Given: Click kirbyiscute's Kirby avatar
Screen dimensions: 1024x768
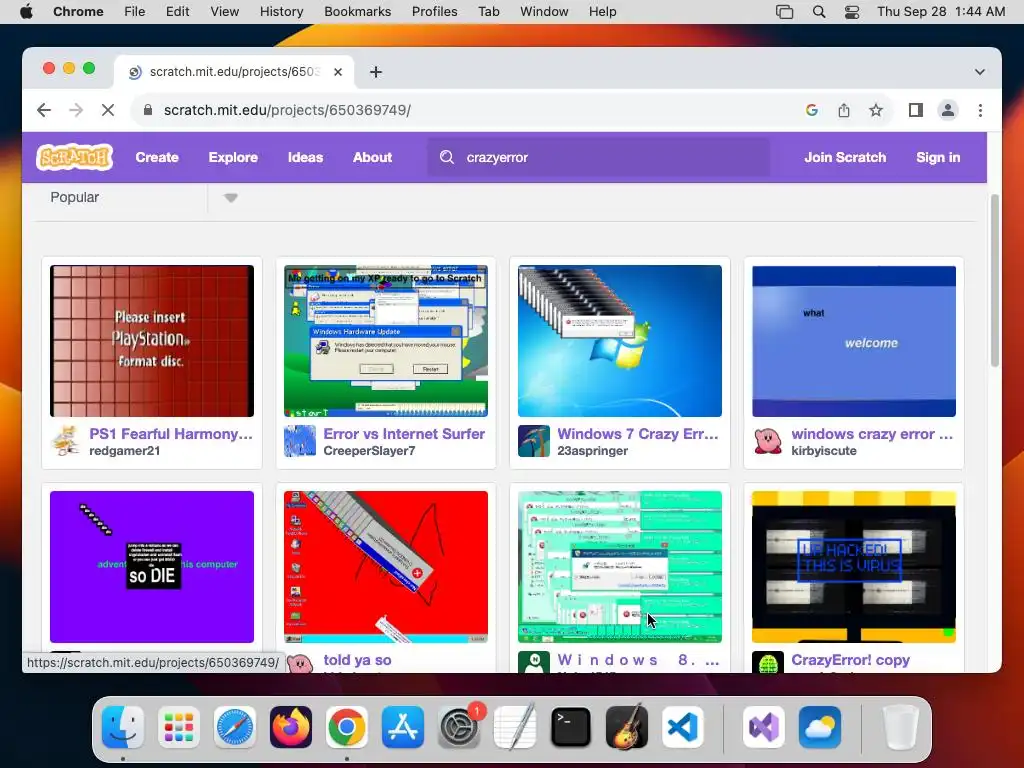Looking at the screenshot, I should point(767,441).
